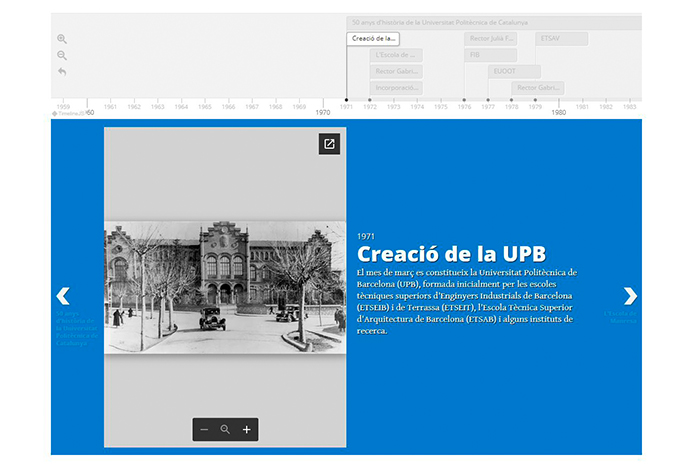The image size is (700, 467).
Task: Open the 'EUOOT' timeline marker
Action: coord(514,72)
